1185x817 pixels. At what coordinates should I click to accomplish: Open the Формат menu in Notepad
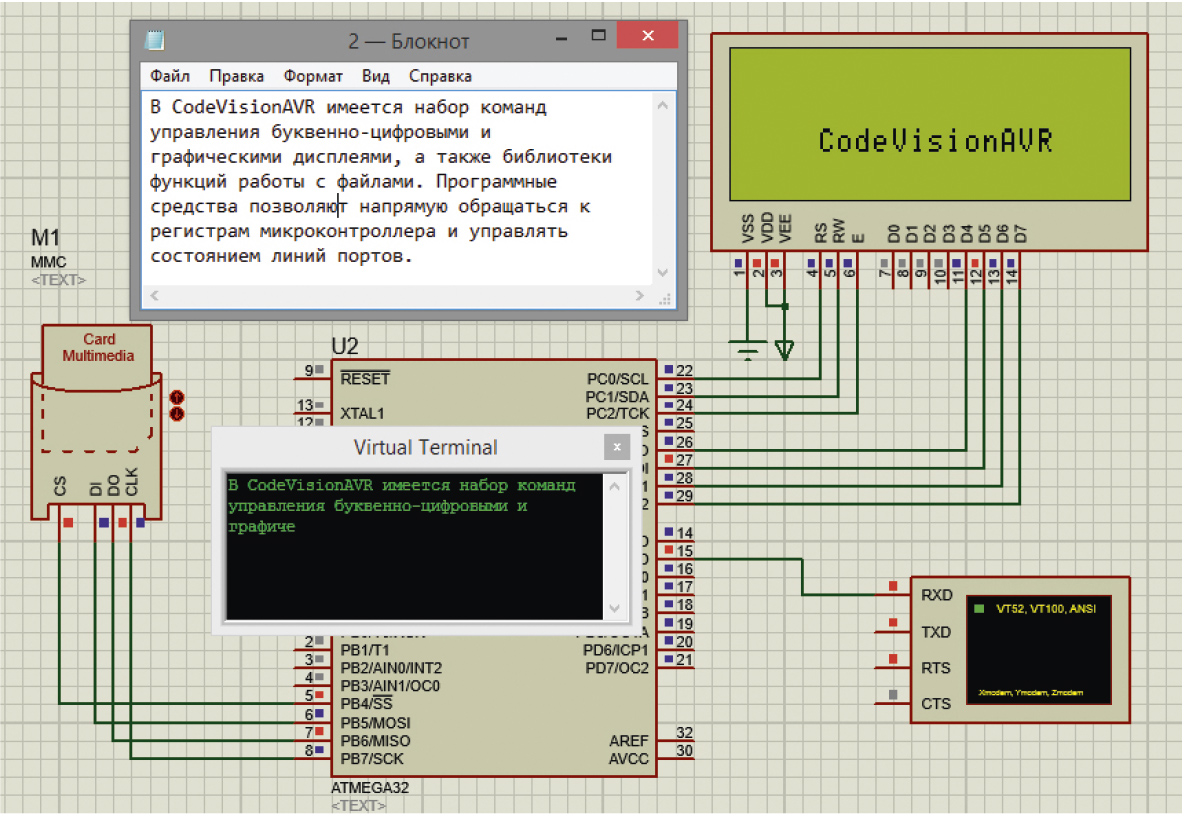click(313, 76)
